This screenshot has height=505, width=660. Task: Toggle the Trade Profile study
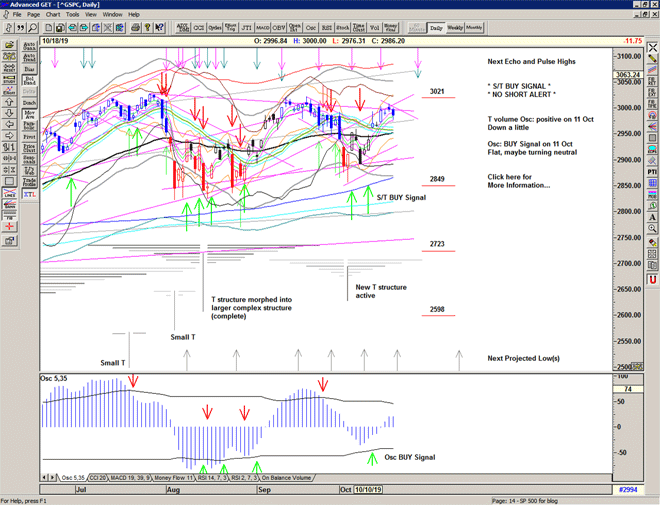[x=29, y=182]
